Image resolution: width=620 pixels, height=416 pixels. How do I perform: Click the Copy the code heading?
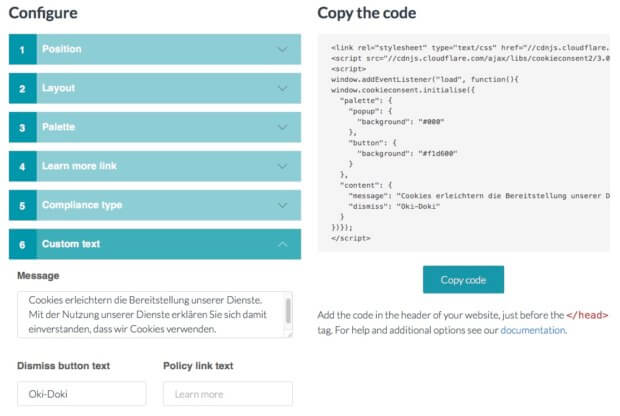(x=367, y=13)
